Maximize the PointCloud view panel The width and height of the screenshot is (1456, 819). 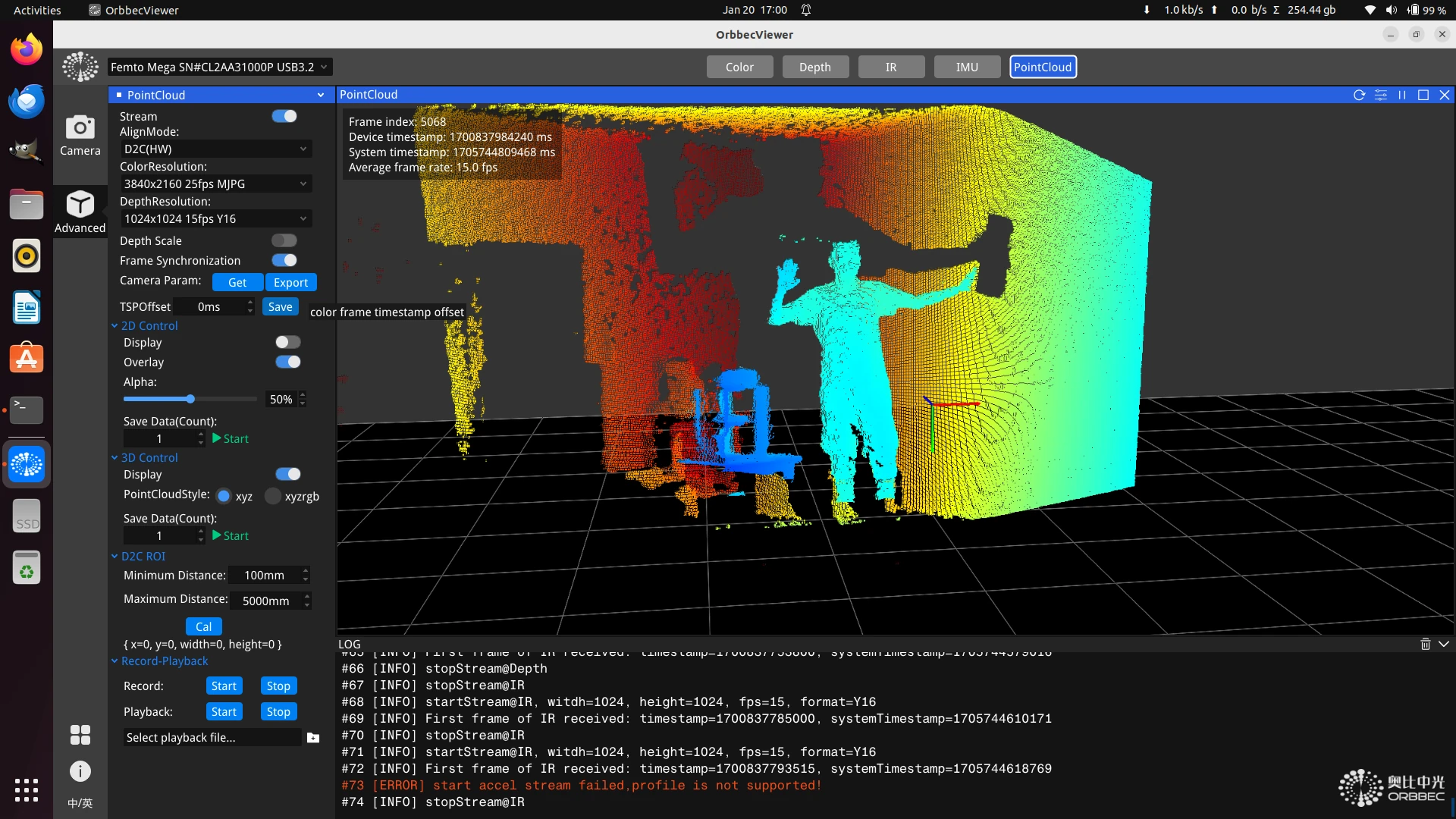click(1423, 95)
